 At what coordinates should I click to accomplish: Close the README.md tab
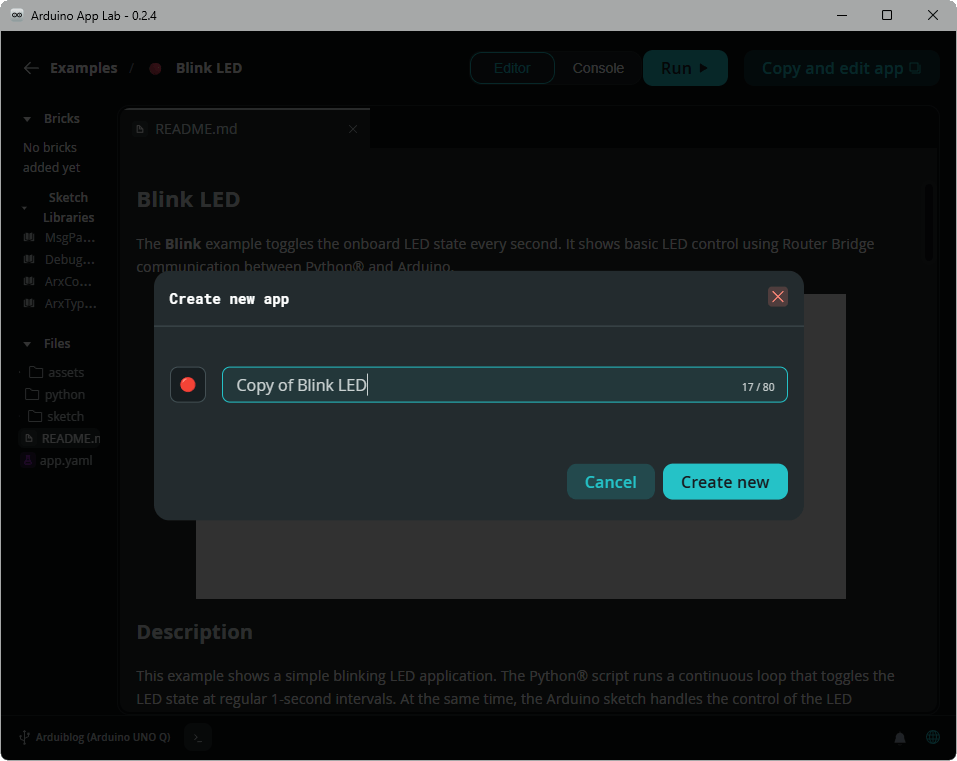pyautogui.click(x=353, y=129)
